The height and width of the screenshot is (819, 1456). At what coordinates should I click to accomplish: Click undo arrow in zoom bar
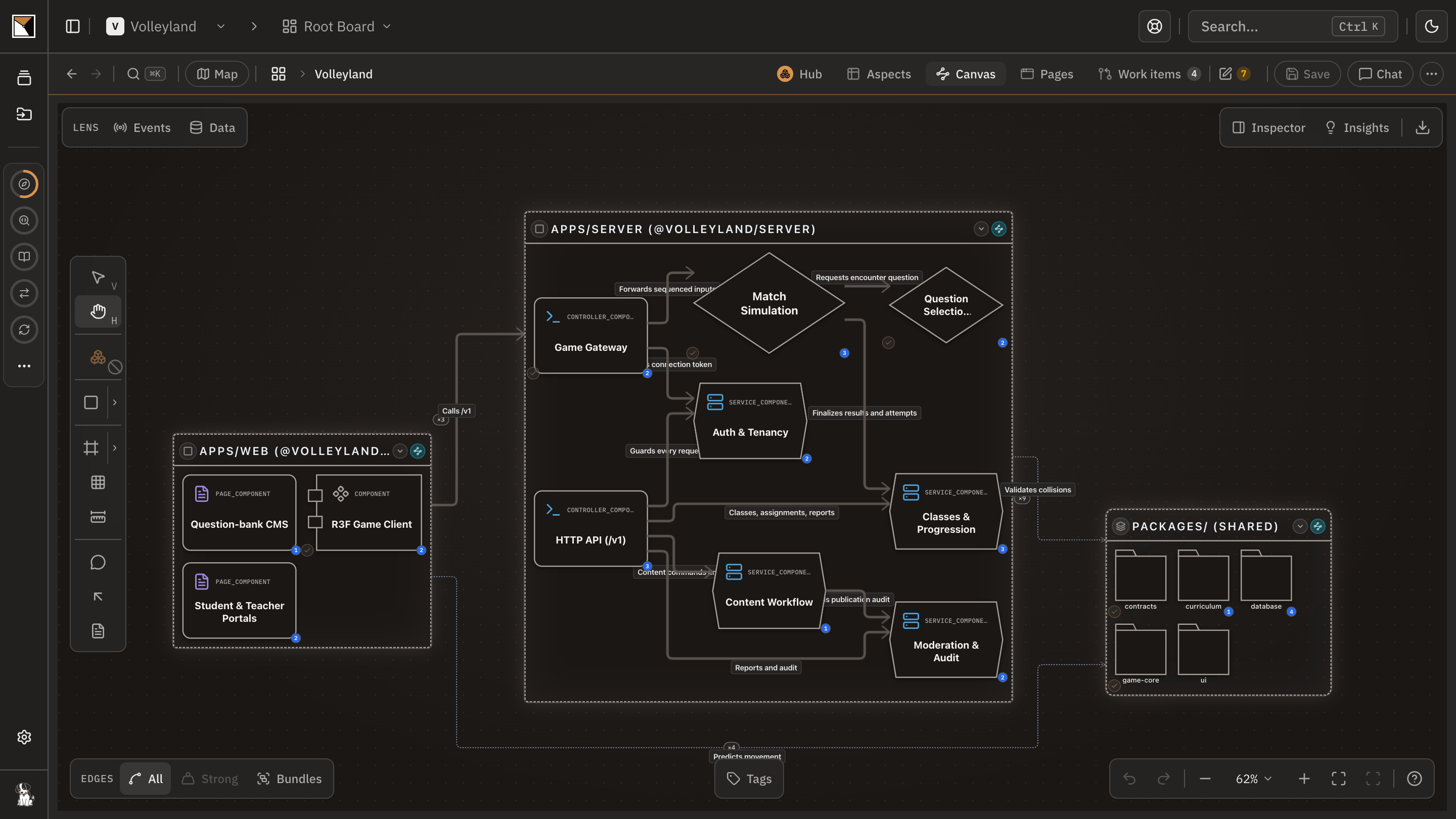click(x=1130, y=779)
